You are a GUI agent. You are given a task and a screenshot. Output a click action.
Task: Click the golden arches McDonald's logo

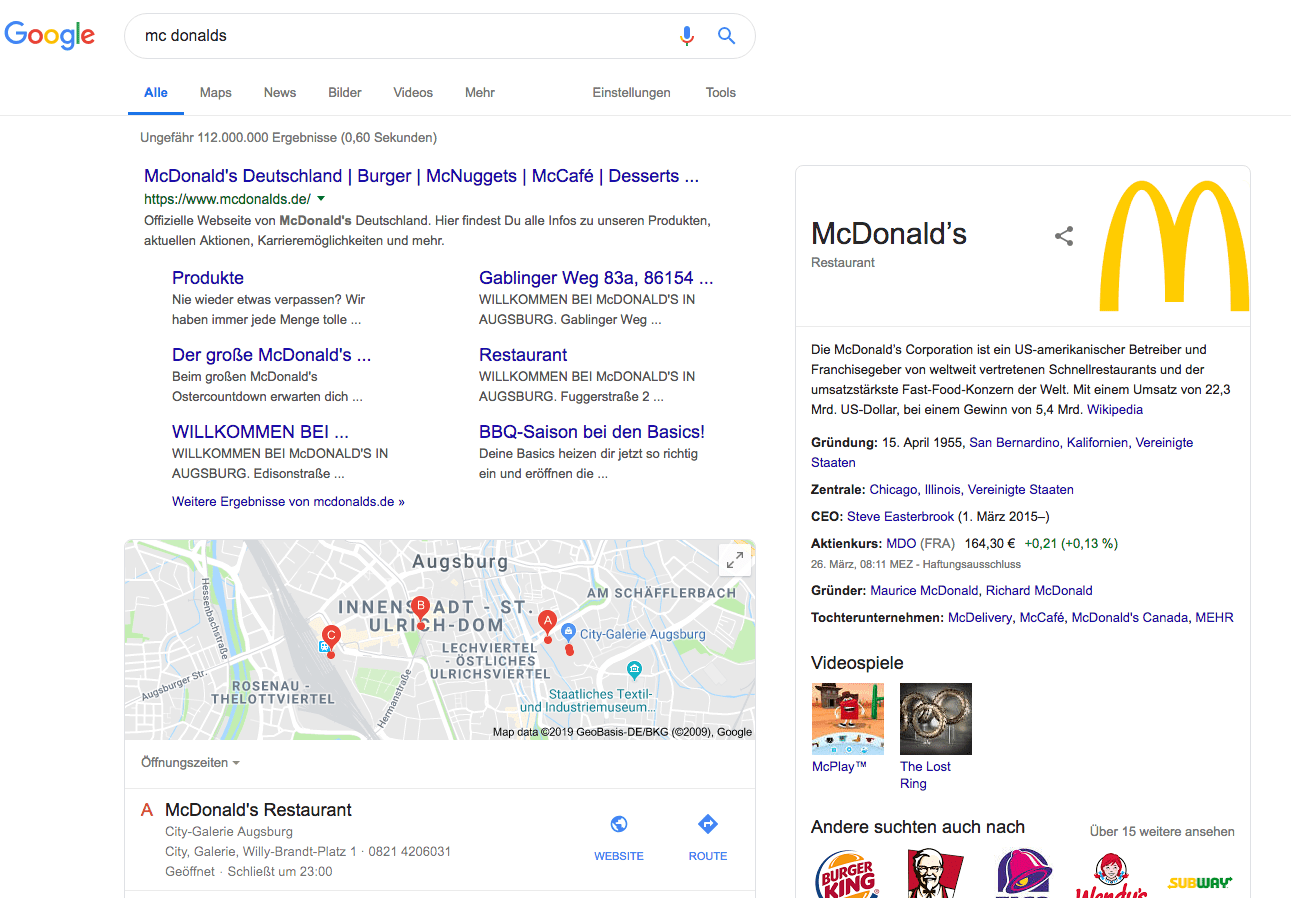[x=1174, y=246]
